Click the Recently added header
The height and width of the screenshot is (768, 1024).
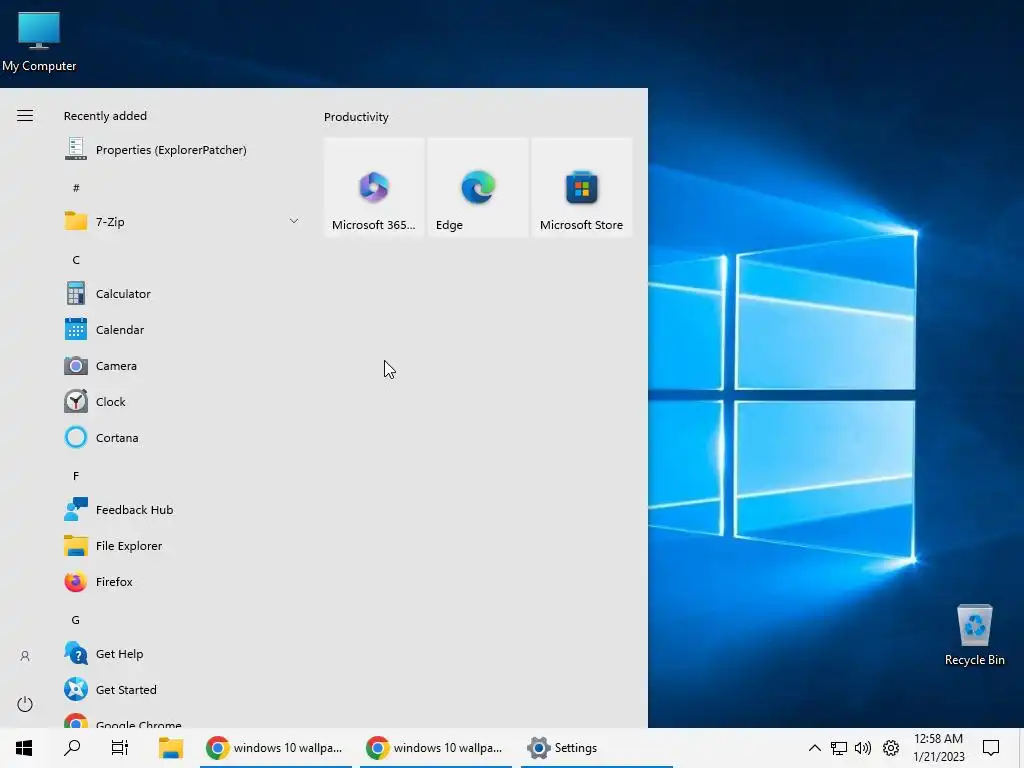coord(105,116)
